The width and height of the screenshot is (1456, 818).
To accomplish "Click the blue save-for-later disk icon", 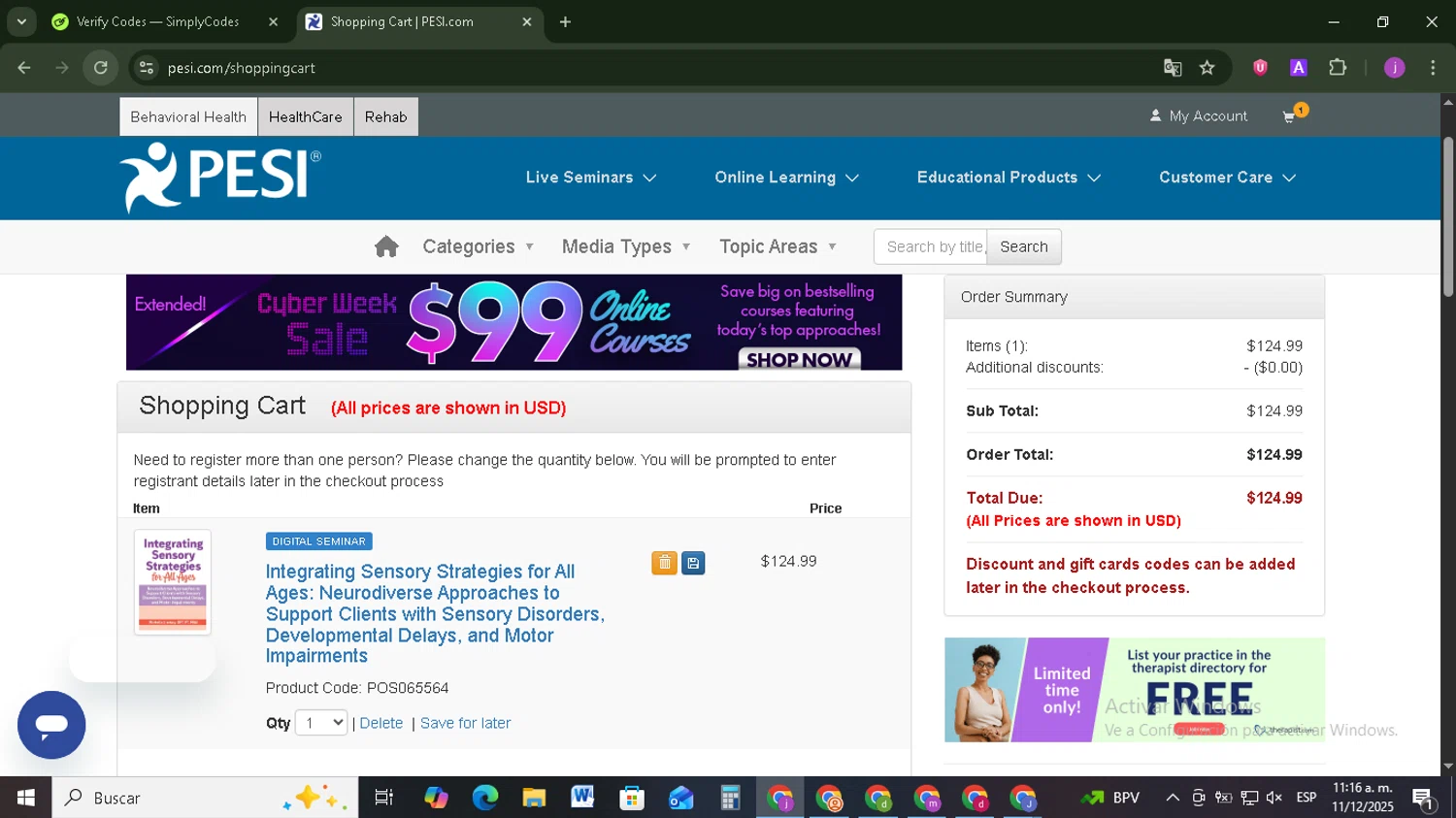I will [693, 563].
